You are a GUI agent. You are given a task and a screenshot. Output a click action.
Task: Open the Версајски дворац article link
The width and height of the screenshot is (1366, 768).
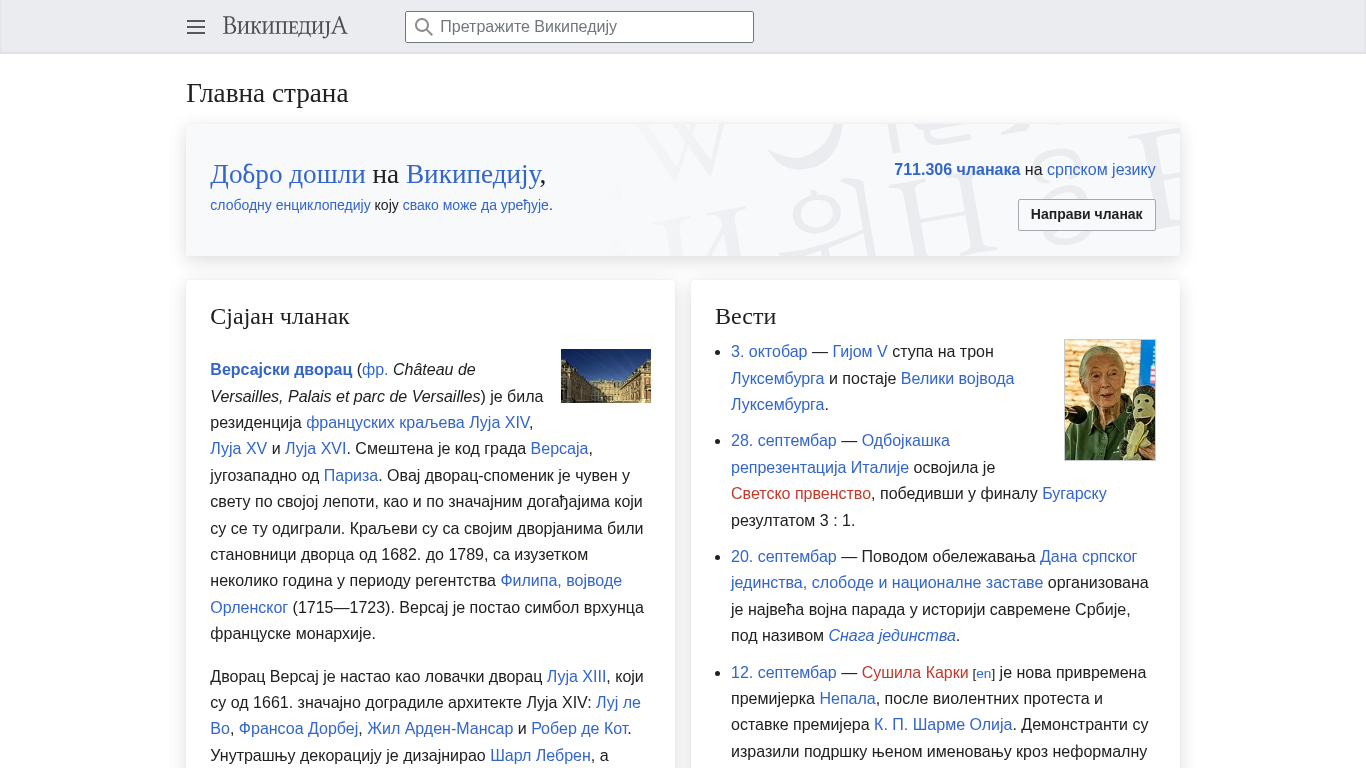[x=281, y=369]
